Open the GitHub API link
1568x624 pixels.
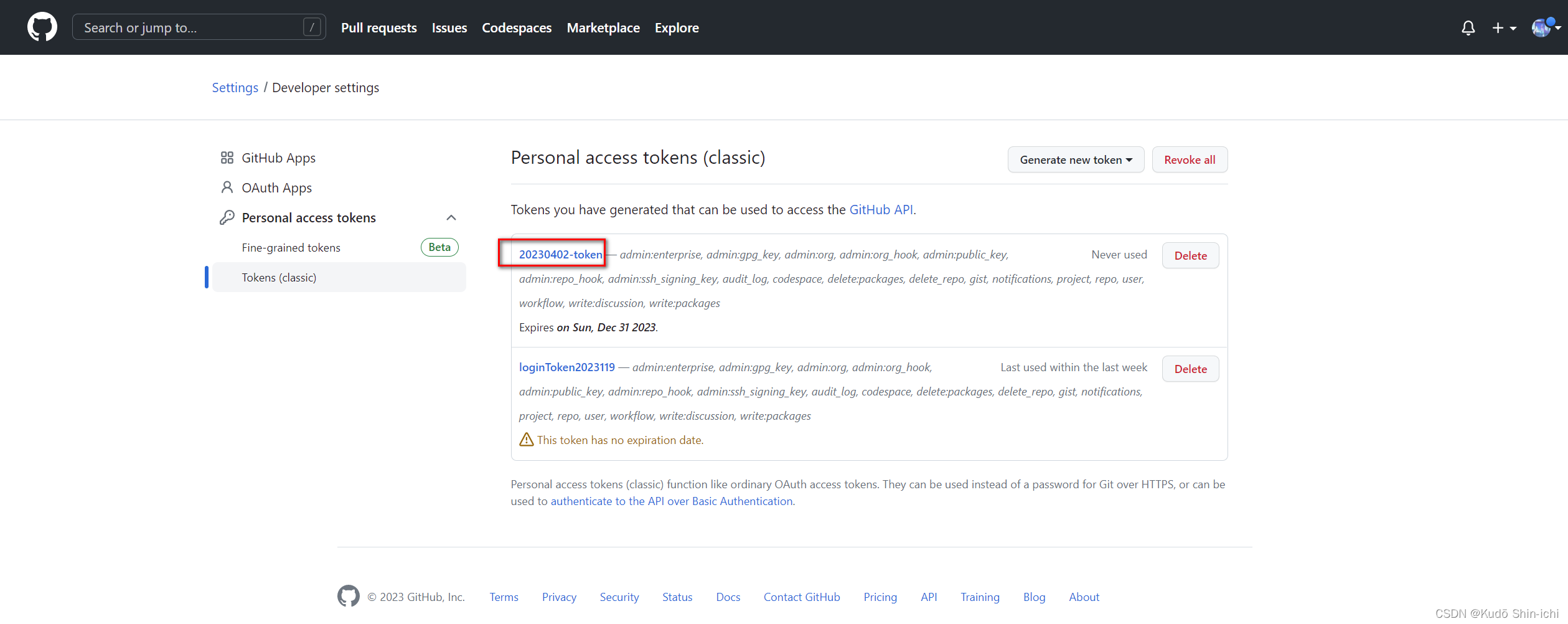pos(881,210)
